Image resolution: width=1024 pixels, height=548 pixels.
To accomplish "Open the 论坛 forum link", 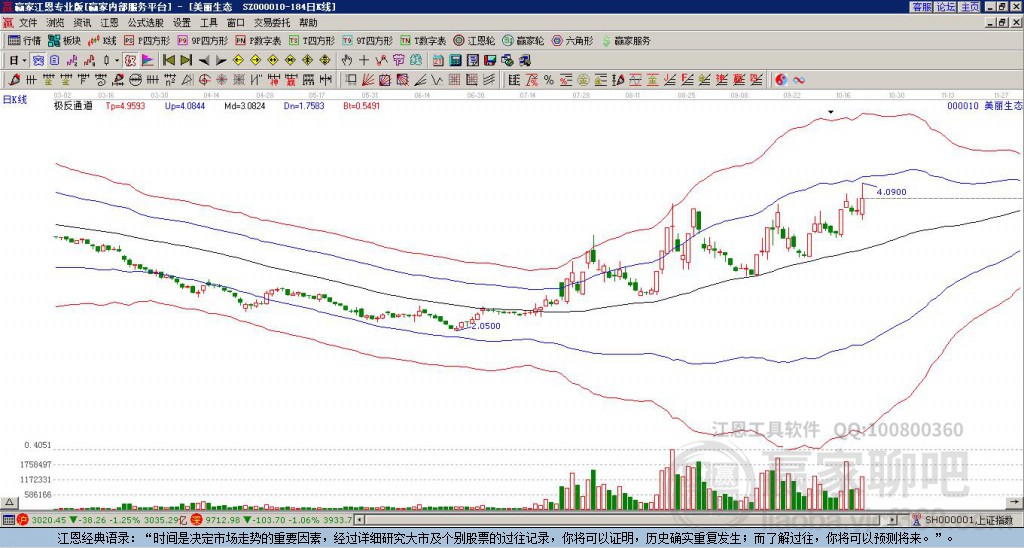I will [945, 7].
